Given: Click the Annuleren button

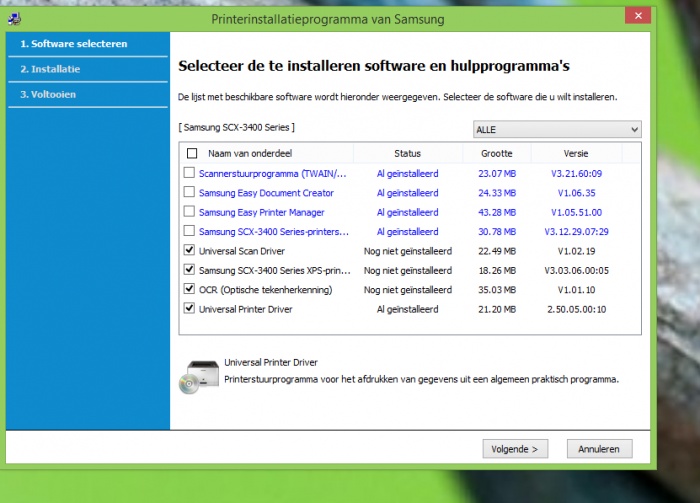Looking at the screenshot, I should pos(599,449).
